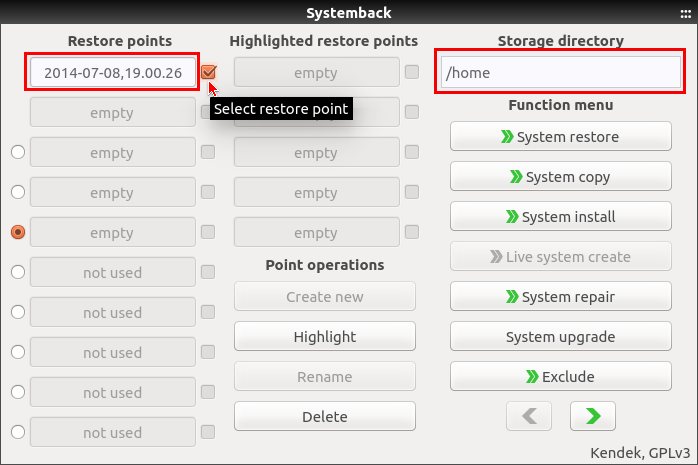Click the Highlight point operation button
Image resolution: width=698 pixels, height=465 pixels.
(x=324, y=337)
